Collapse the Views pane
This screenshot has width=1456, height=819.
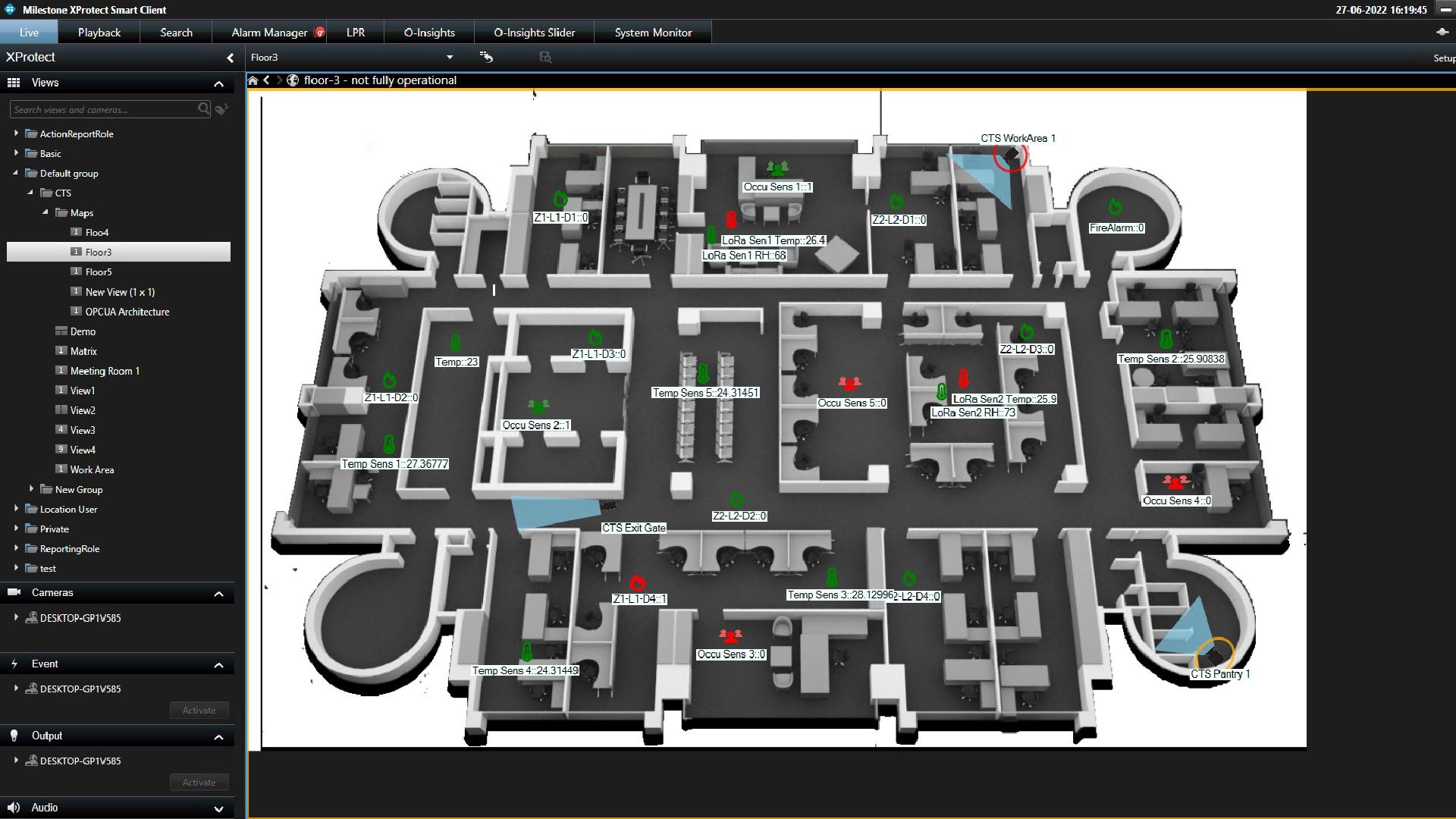(x=219, y=83)
